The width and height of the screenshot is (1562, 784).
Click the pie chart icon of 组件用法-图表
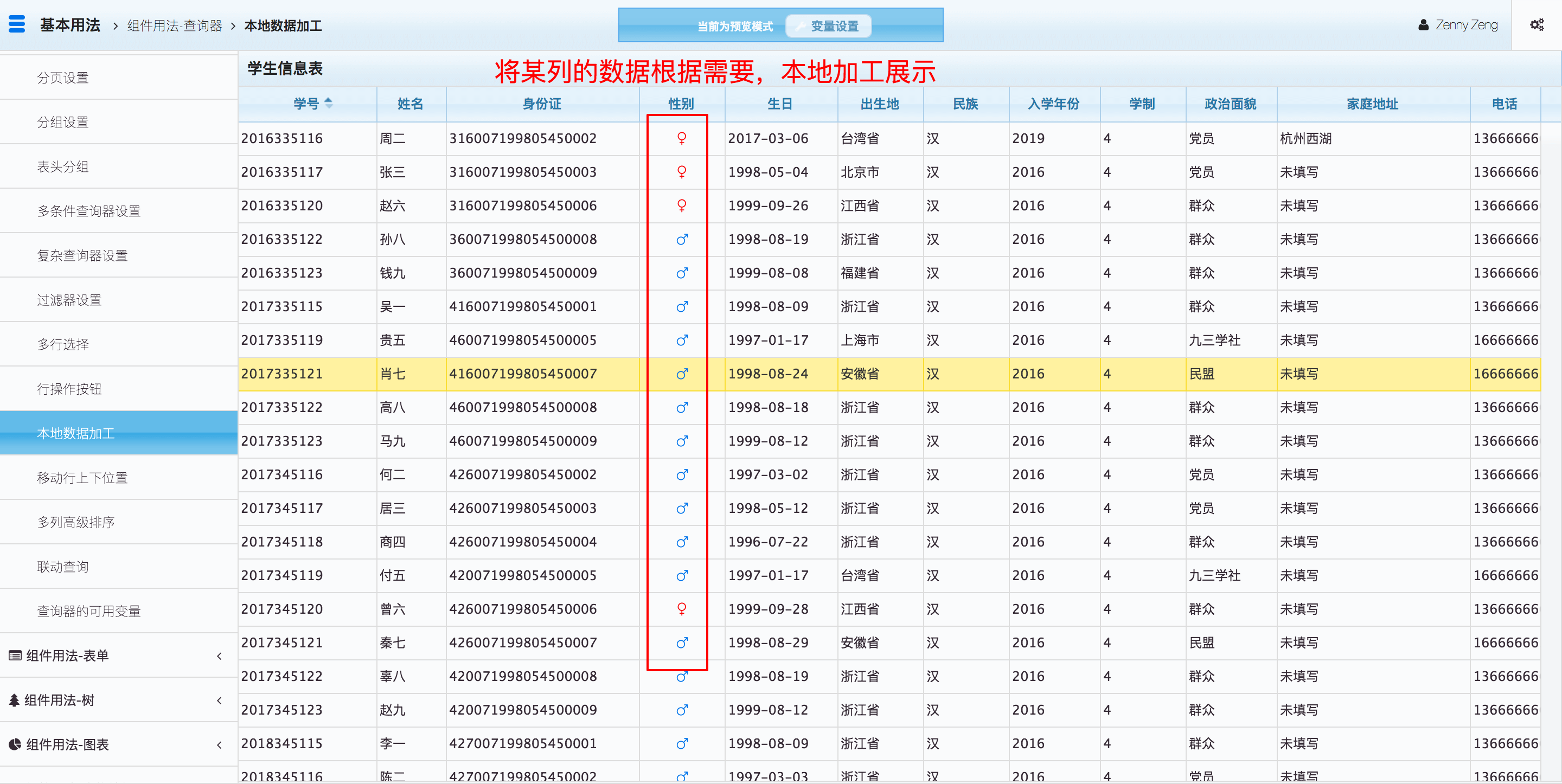coord(15,744)
